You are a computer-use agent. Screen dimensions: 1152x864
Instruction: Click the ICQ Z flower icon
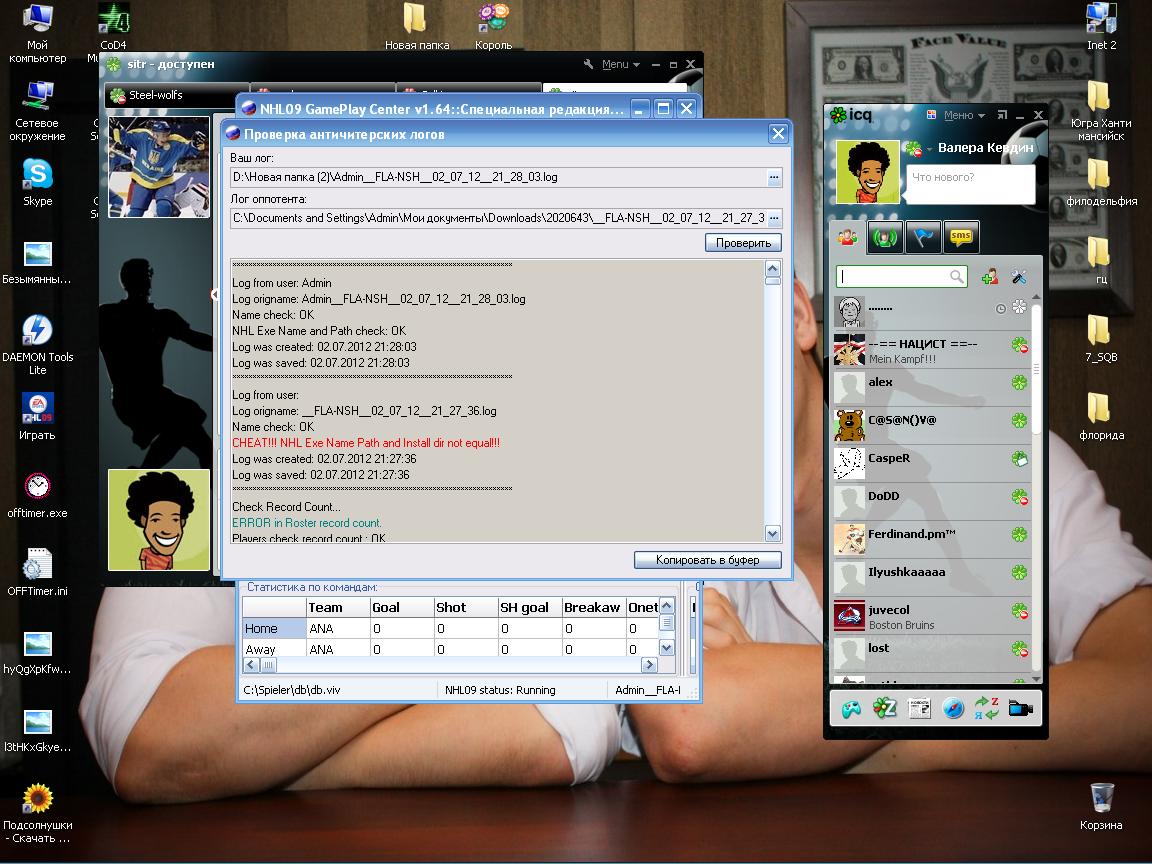(x=885, y=709)
